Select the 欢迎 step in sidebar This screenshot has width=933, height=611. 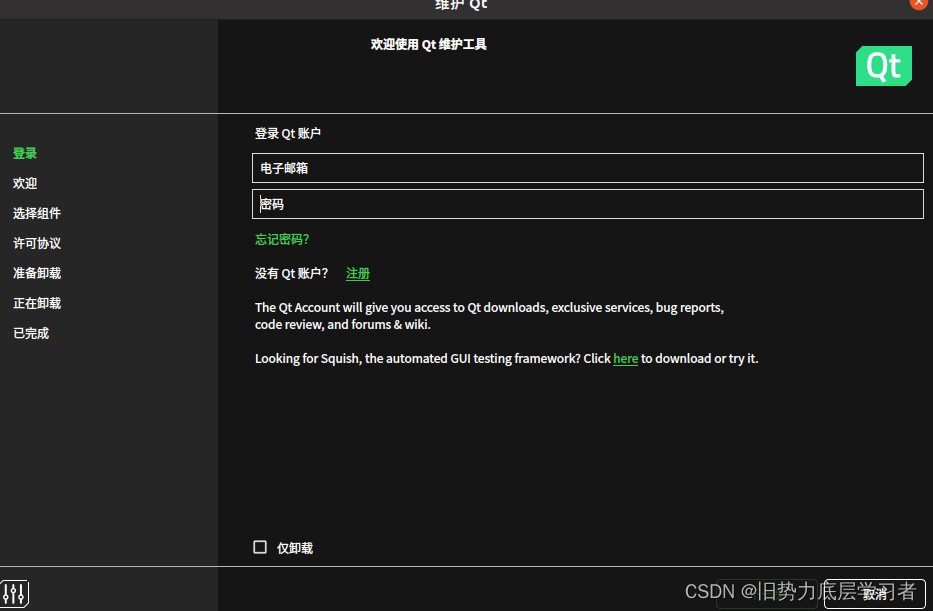25,183
